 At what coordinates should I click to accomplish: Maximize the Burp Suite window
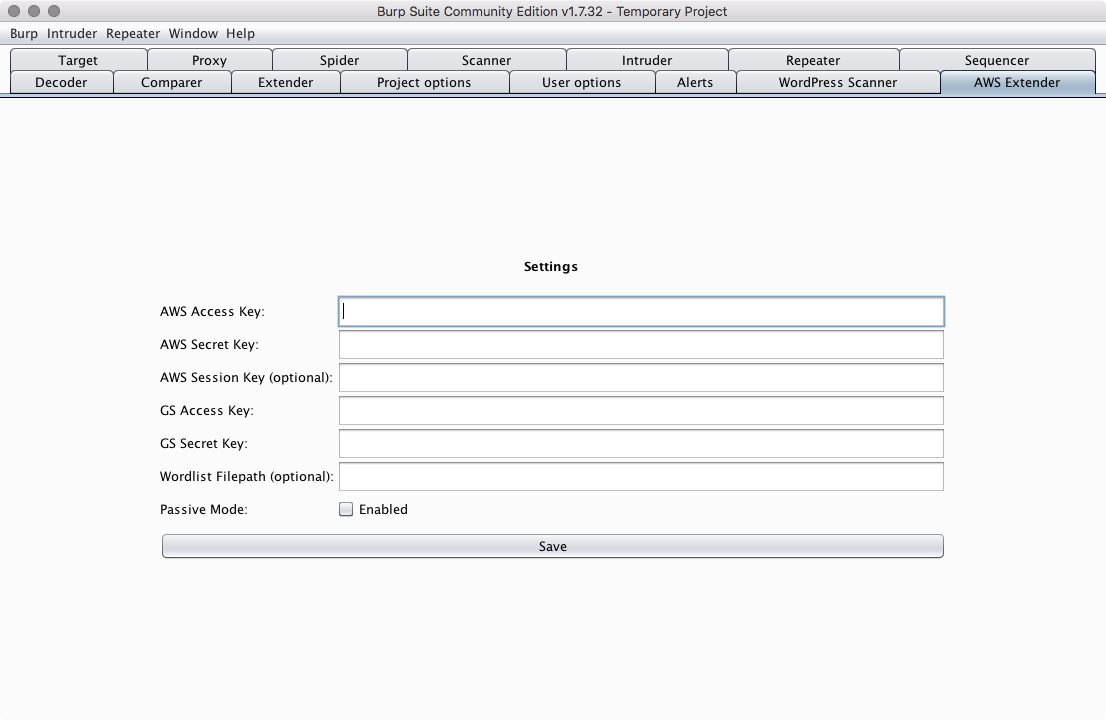click(x=54, y=11)
